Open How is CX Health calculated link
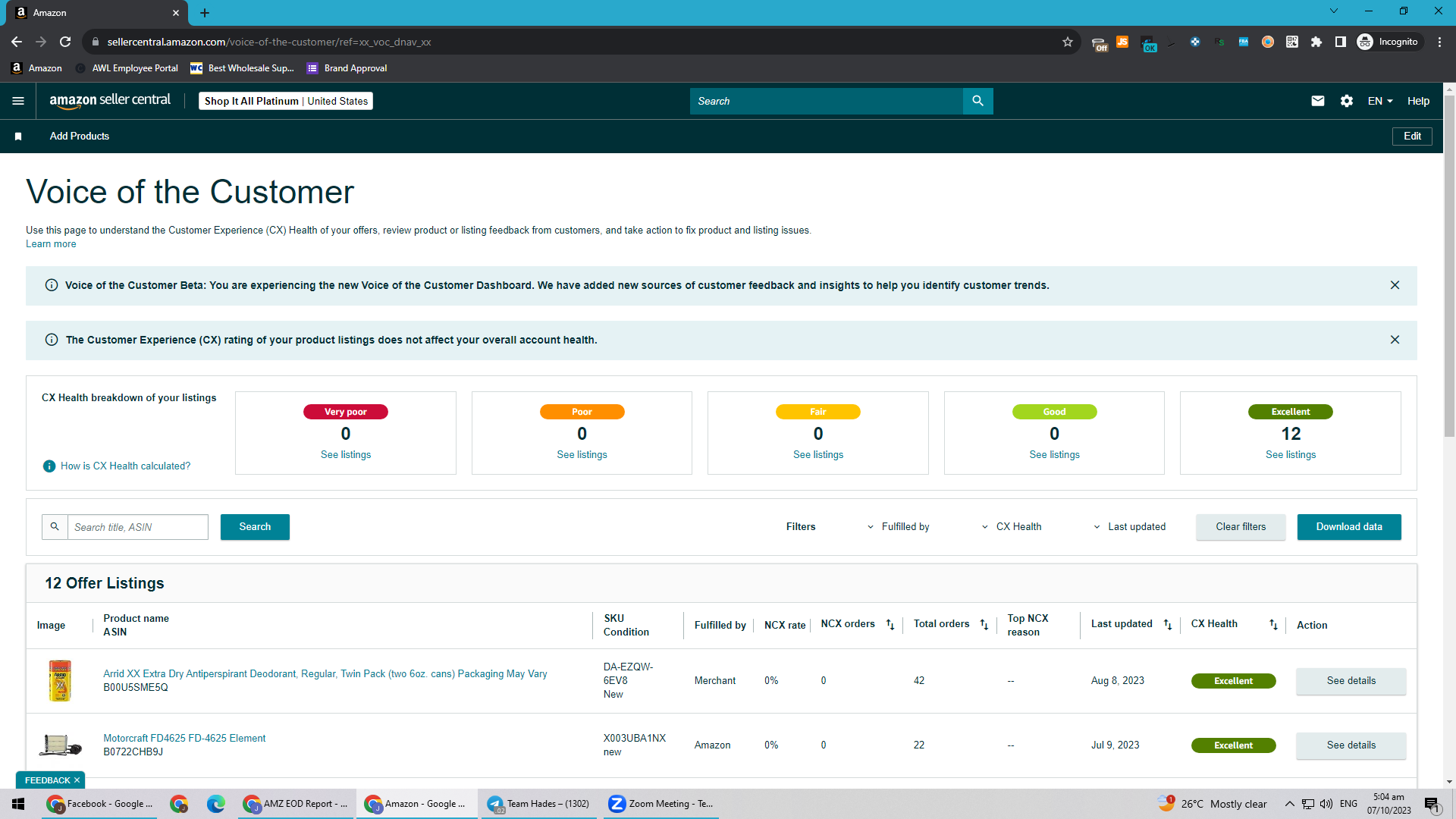The height and width of the screenshot is (819, 1456). point(126,466)
